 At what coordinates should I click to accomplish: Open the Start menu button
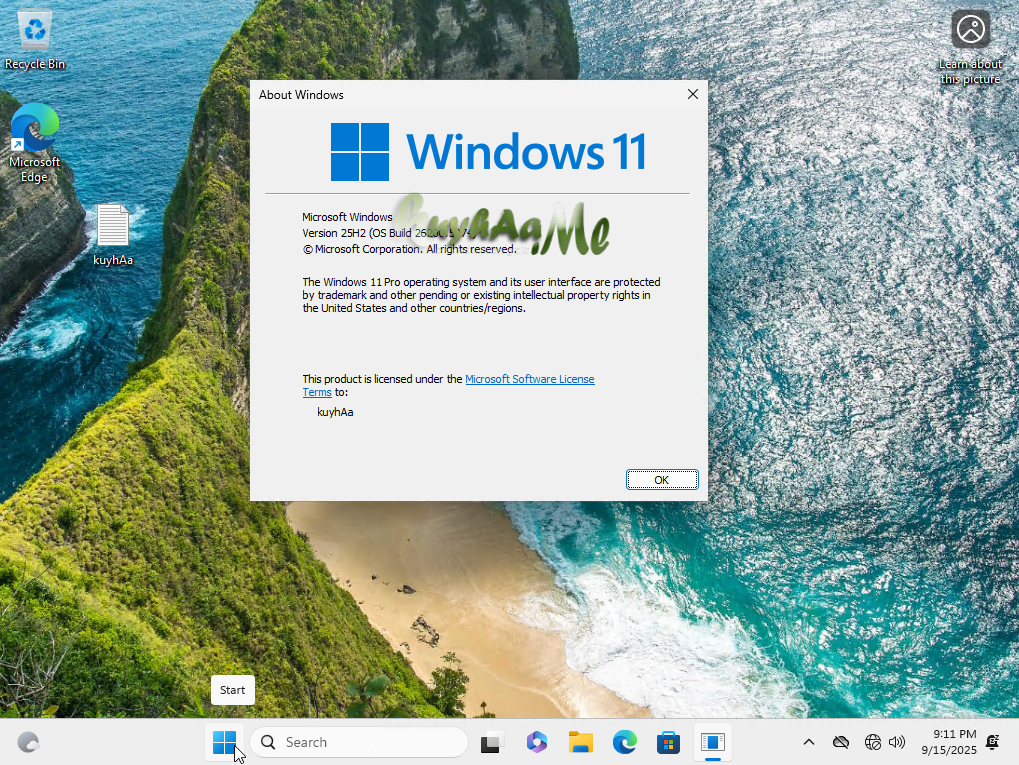pos(224,742)
